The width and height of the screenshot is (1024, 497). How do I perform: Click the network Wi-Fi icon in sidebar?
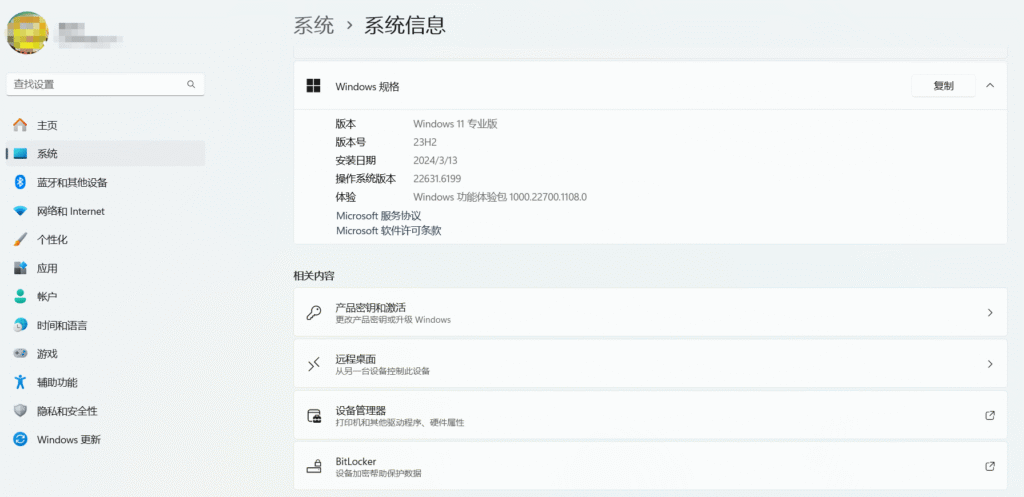(20, 211)
